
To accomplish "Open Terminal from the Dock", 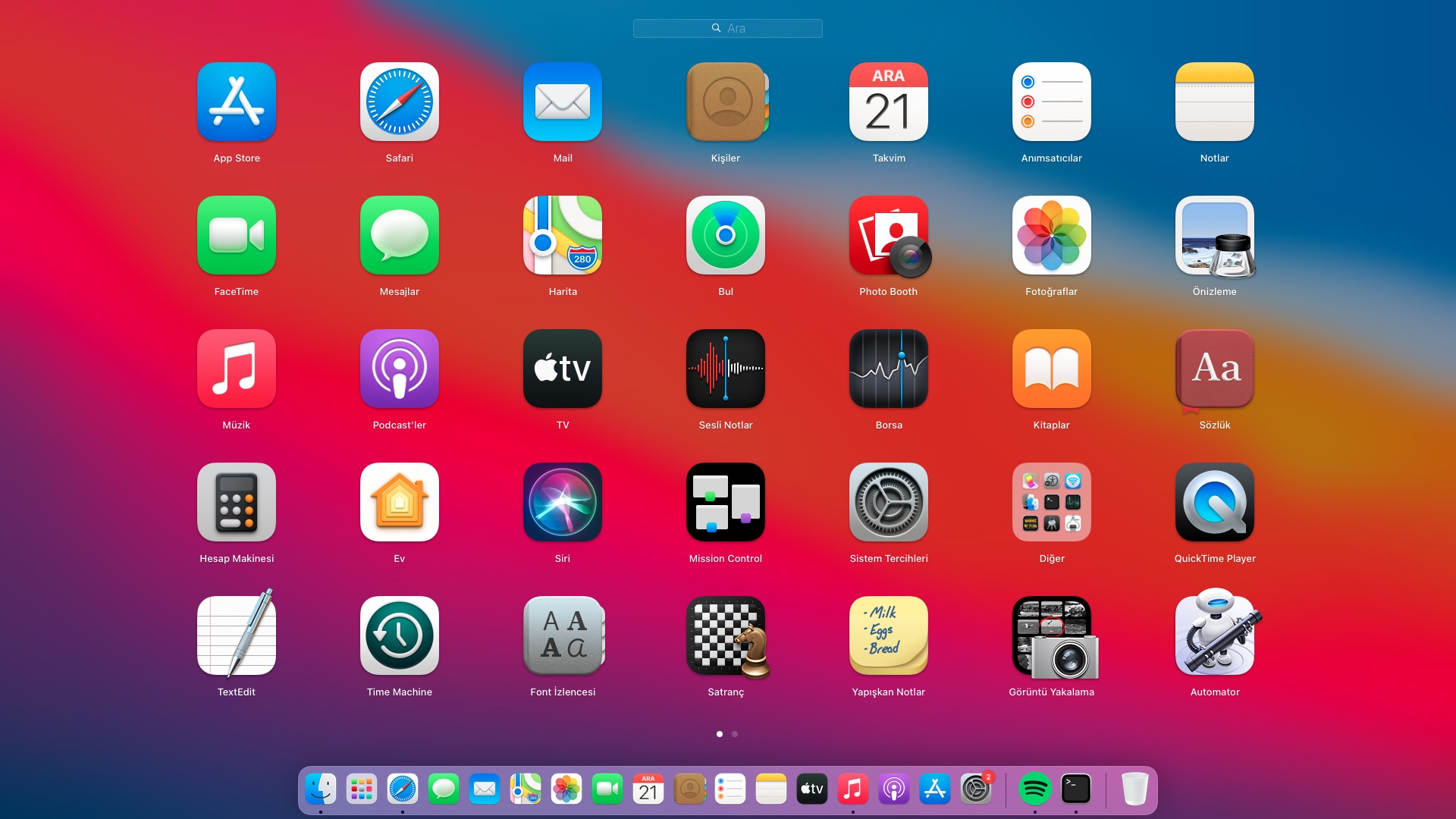I will [1075, 789].
